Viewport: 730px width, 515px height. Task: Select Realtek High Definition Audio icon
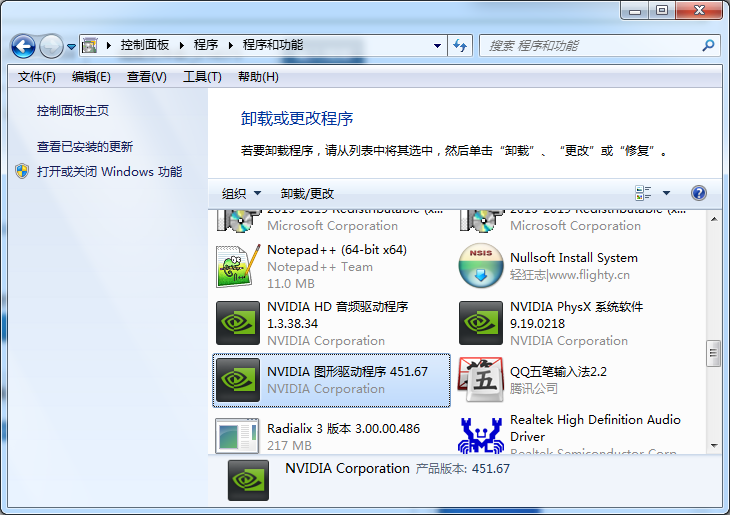coord(481,435)
